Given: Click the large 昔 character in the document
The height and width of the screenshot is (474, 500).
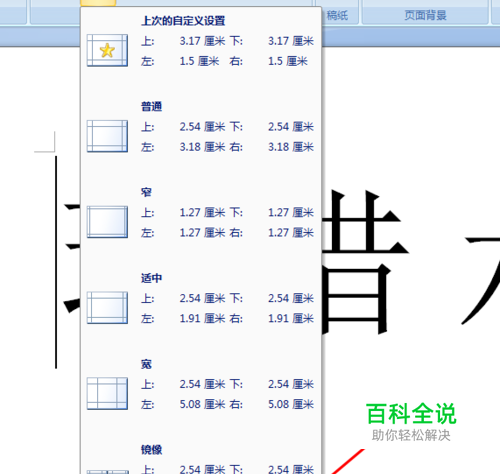Looking at the screenshot, I should (x=365, y=262).
